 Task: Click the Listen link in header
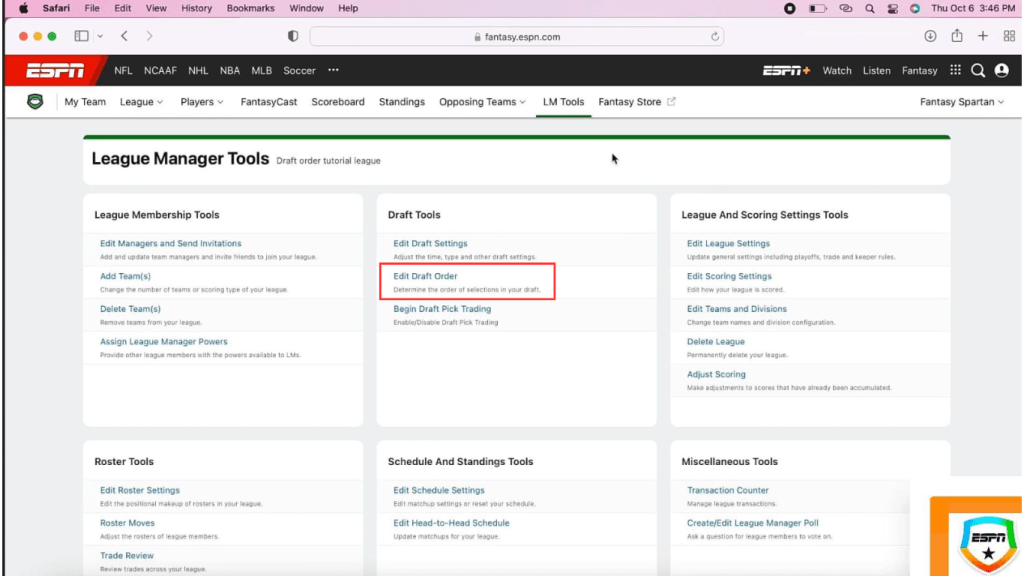click(876, 71)
